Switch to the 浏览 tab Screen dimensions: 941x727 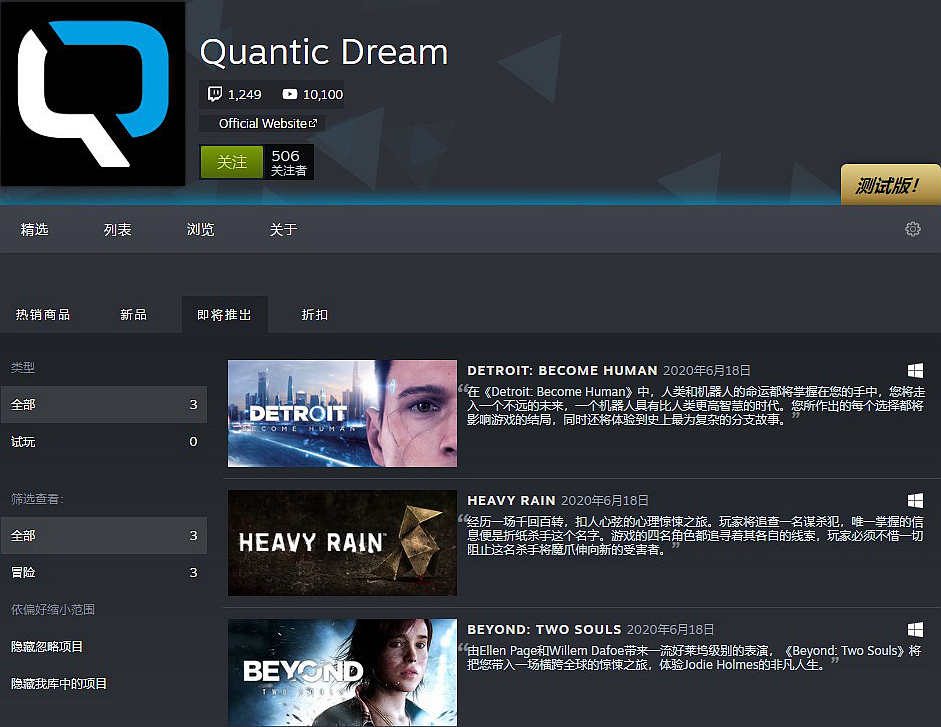pos(200,229)
